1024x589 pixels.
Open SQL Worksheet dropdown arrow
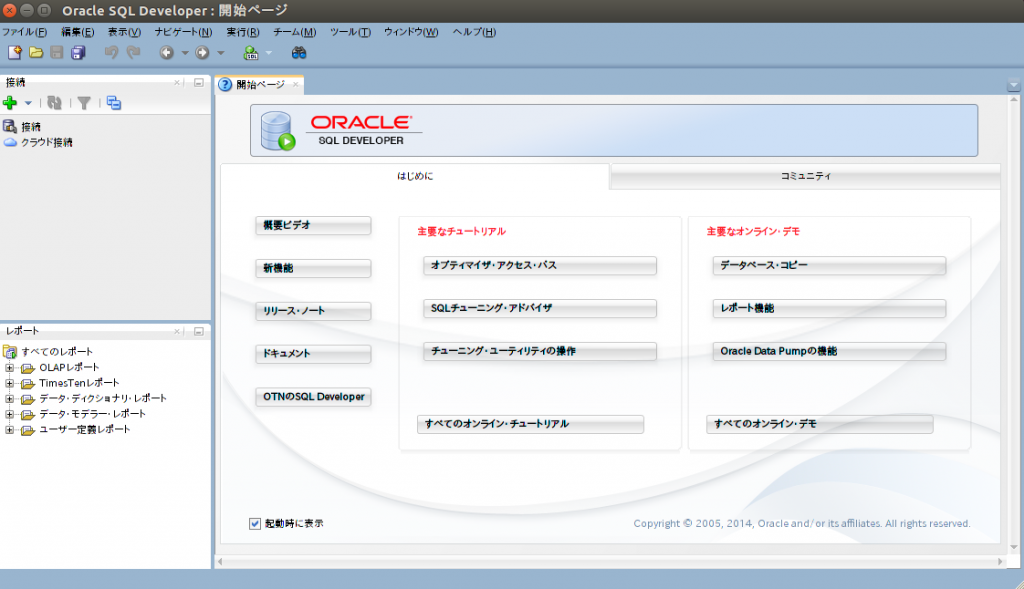coord(268,53)
